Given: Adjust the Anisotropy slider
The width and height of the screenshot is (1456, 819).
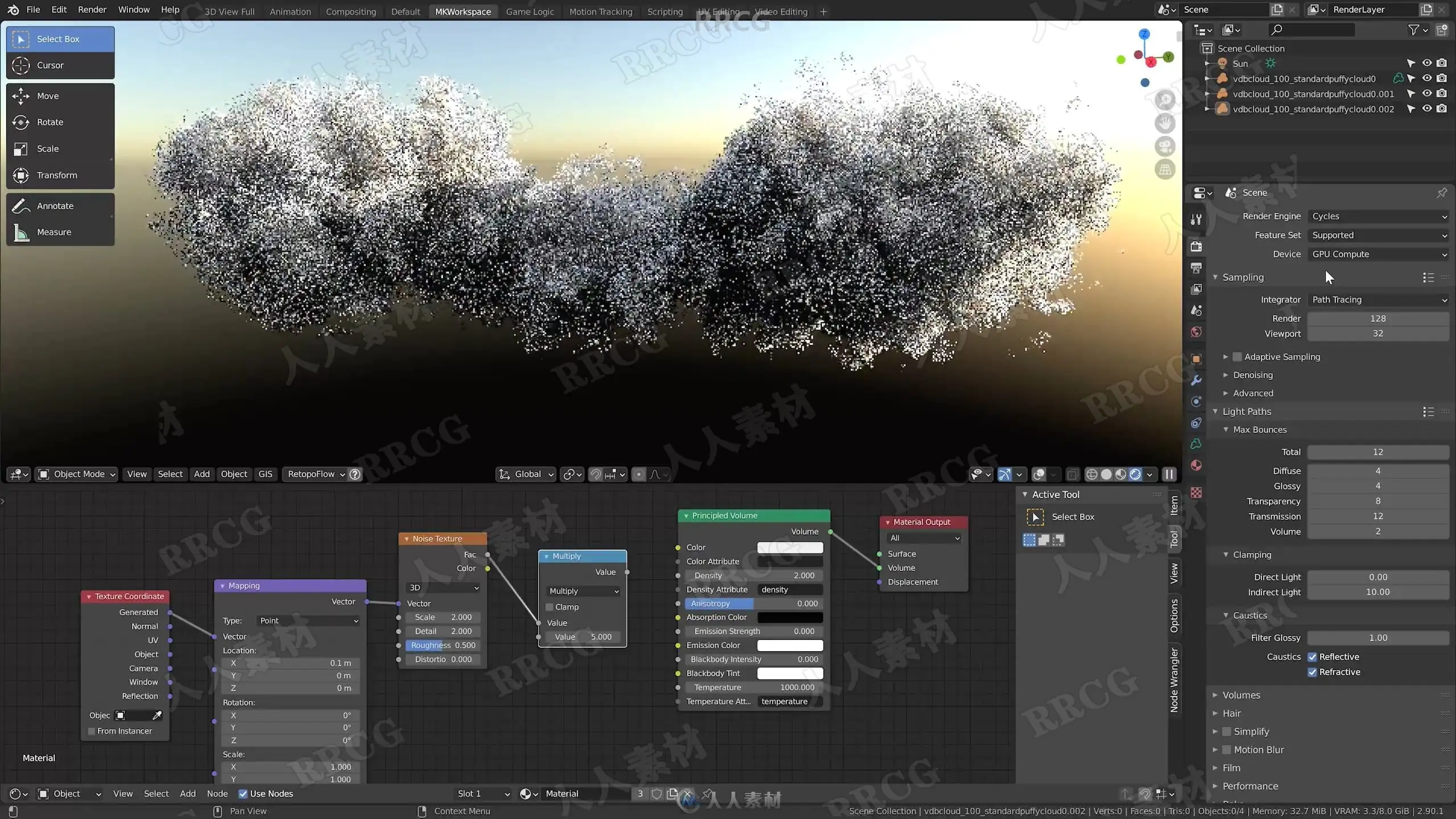Looking at the screenshot, I should [x=754, y=604].
